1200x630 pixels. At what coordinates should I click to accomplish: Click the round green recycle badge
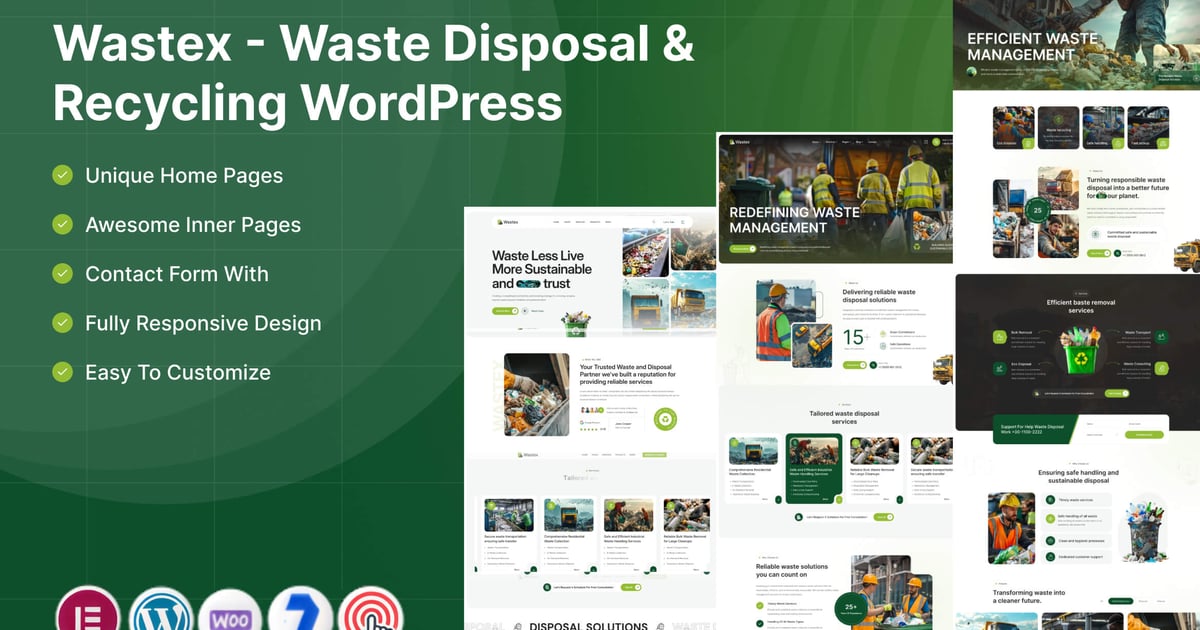coord(665,420)
